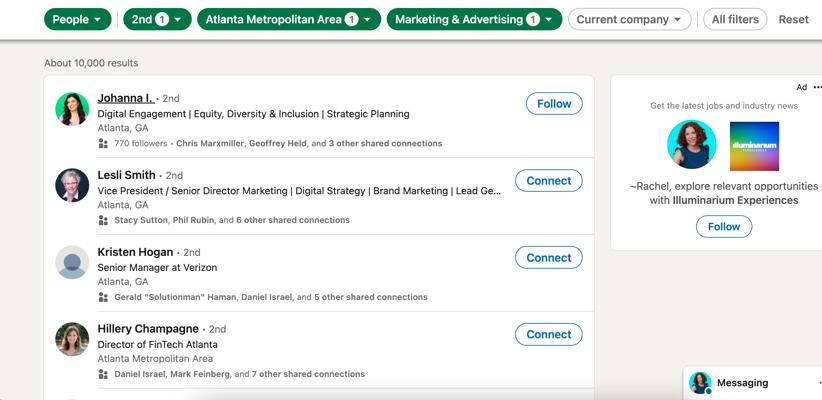Open All filters panel

(735, 19)
